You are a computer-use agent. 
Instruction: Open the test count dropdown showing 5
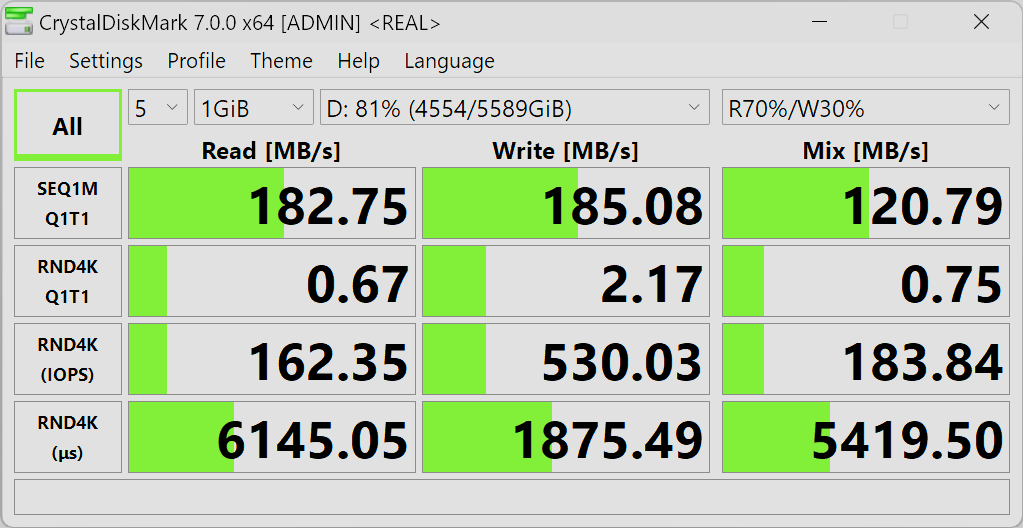tap(158, 107)
